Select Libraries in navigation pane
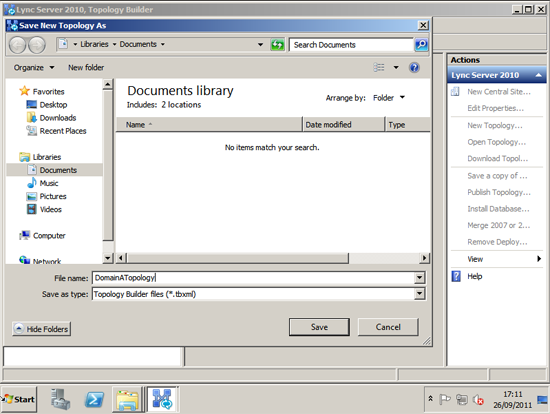Screen dimensions: 550x414 point(47,157)
